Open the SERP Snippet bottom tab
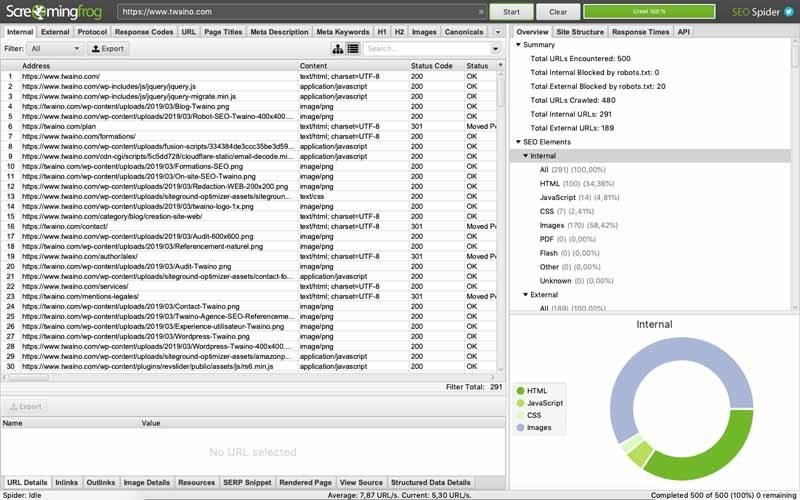The height and width of the screenshot is (500, 800). coord(247,482)
